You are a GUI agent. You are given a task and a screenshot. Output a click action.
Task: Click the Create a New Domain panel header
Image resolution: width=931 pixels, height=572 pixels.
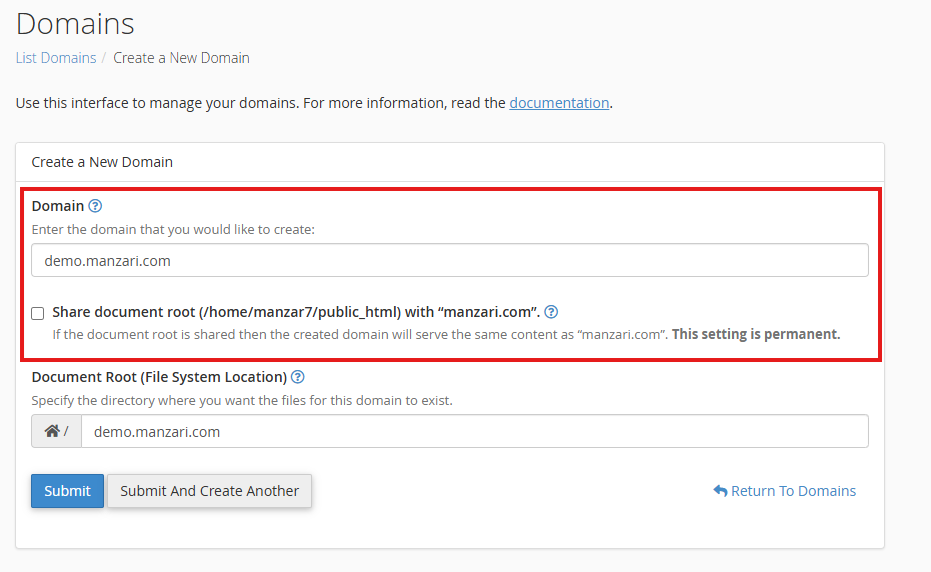pos(102,162)
